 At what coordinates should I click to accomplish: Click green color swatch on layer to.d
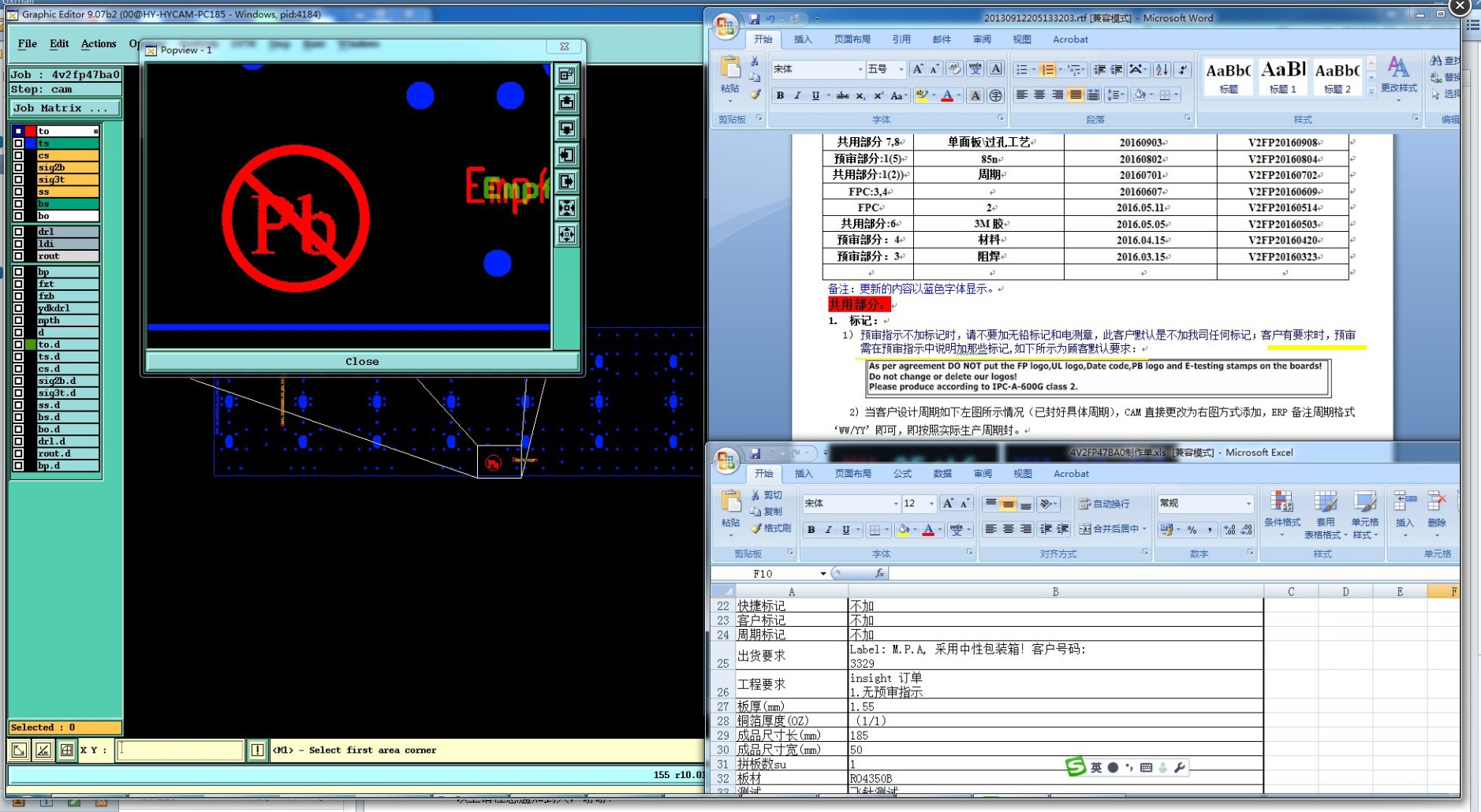(x=31, y=345)
